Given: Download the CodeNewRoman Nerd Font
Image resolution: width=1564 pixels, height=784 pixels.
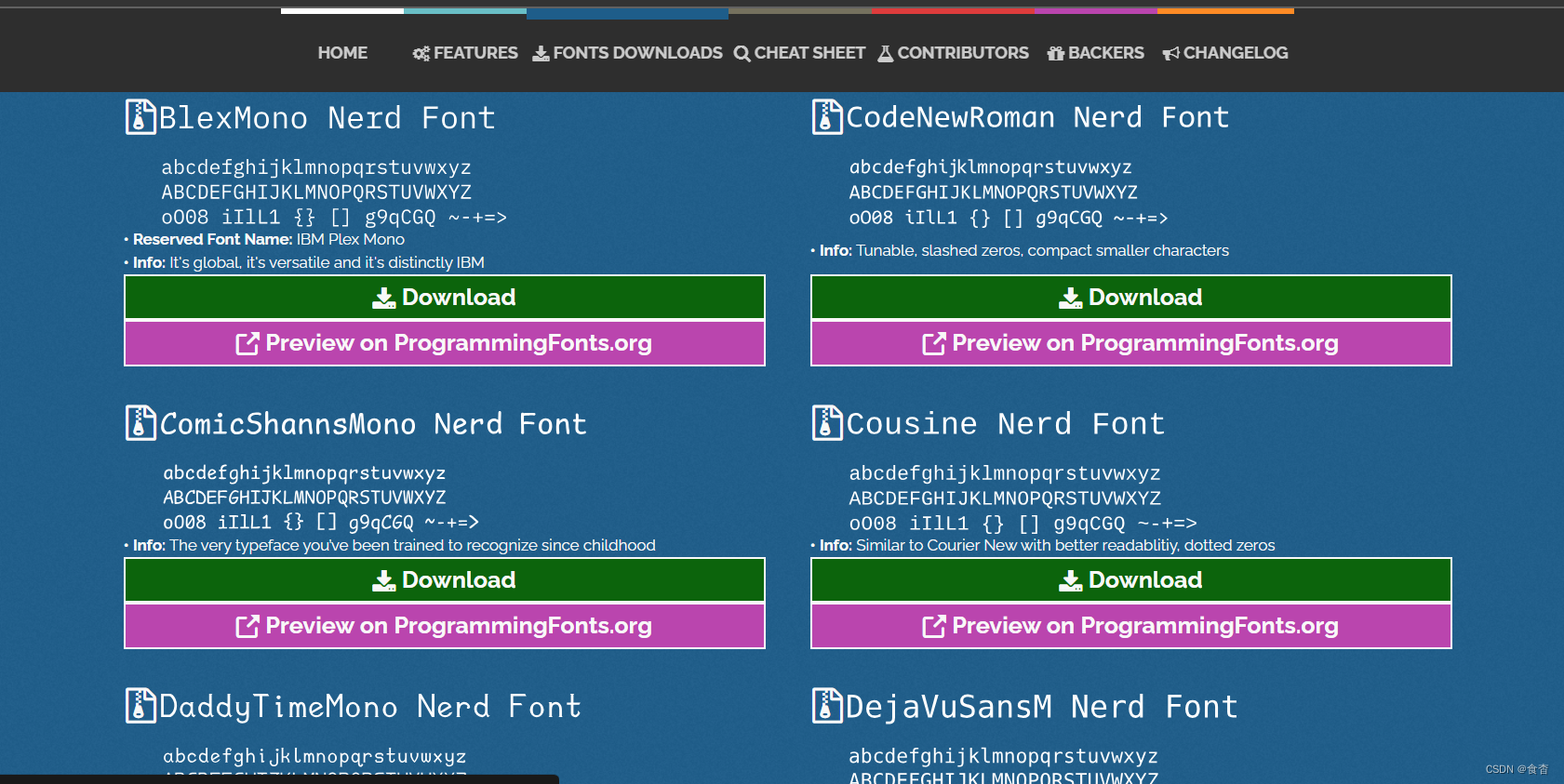Looking at the screenshot, I should 1131,298.
